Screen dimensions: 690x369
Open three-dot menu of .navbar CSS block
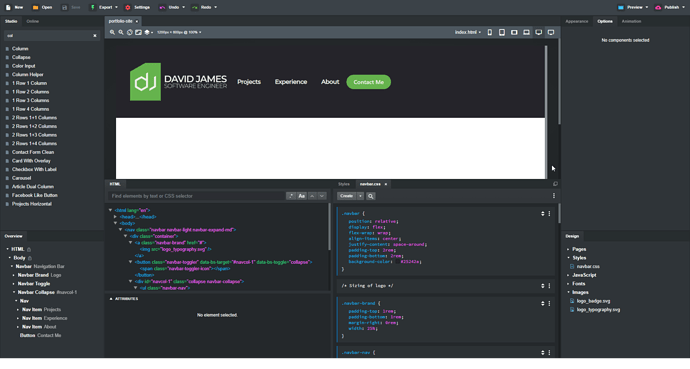coord(549,214)
